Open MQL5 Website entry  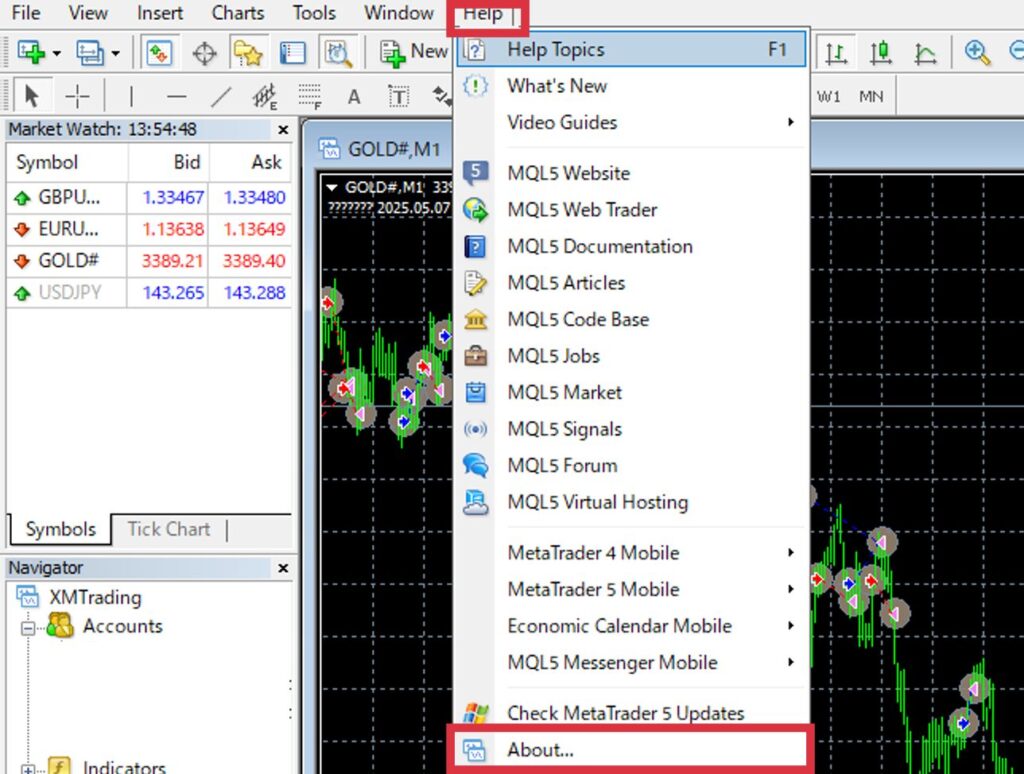point(632,173)
